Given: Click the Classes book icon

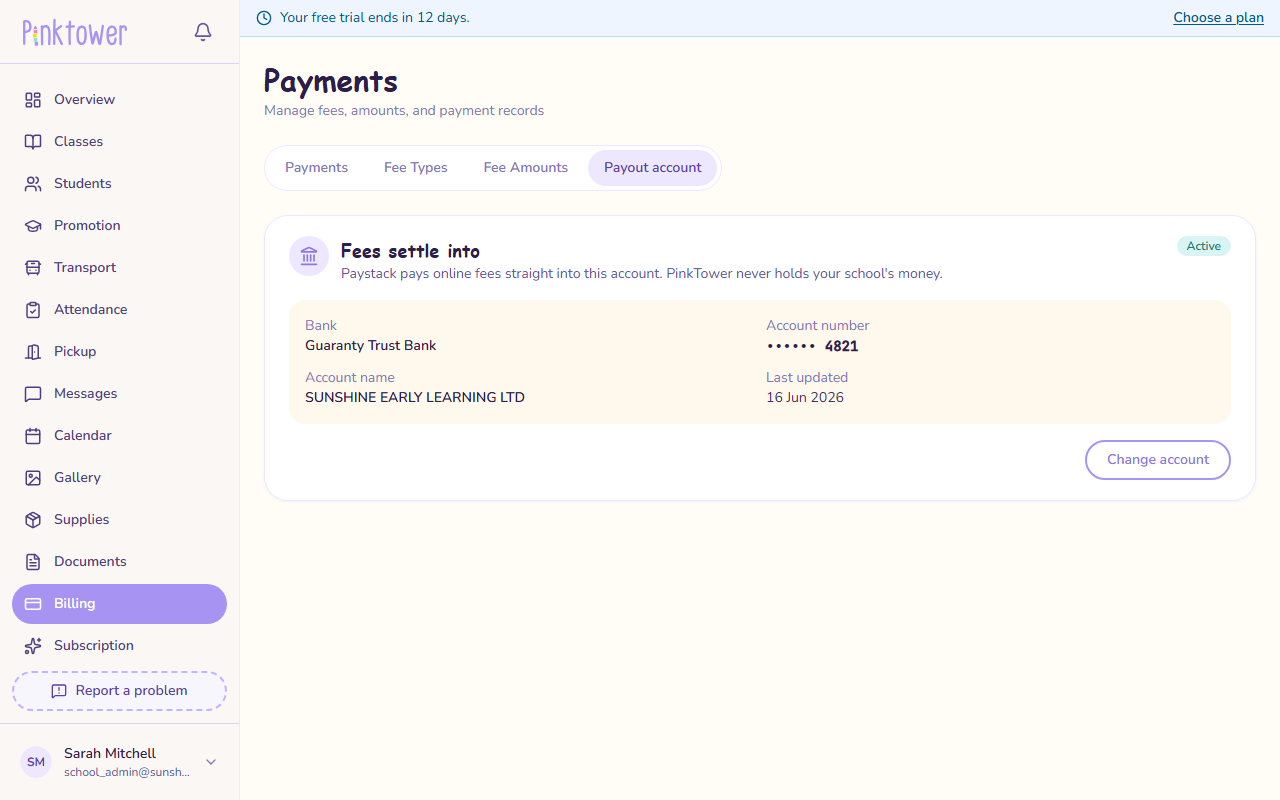Looking at the screenshot, I should (33, 142).
